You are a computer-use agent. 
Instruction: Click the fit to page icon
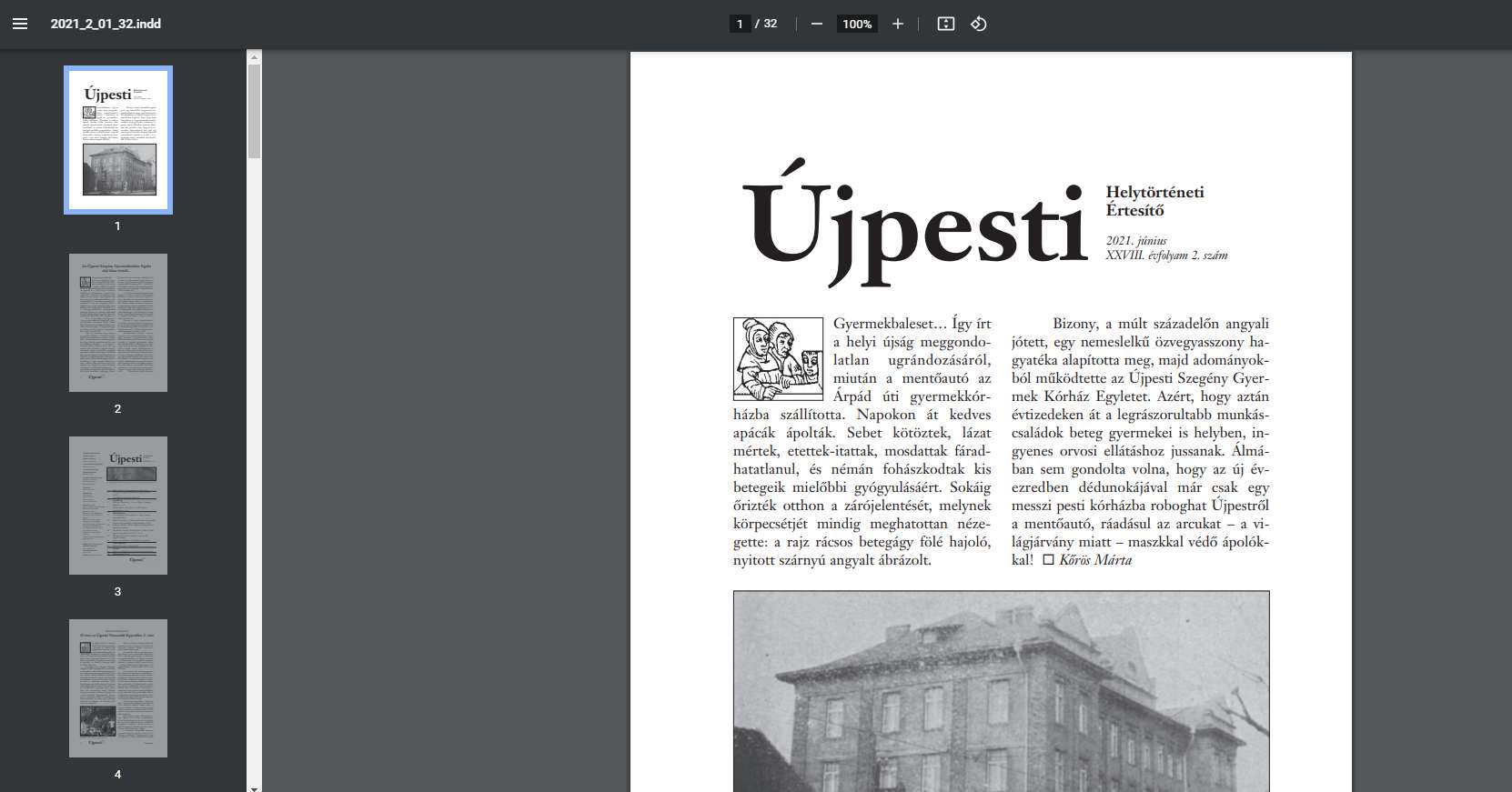[946, 24]
